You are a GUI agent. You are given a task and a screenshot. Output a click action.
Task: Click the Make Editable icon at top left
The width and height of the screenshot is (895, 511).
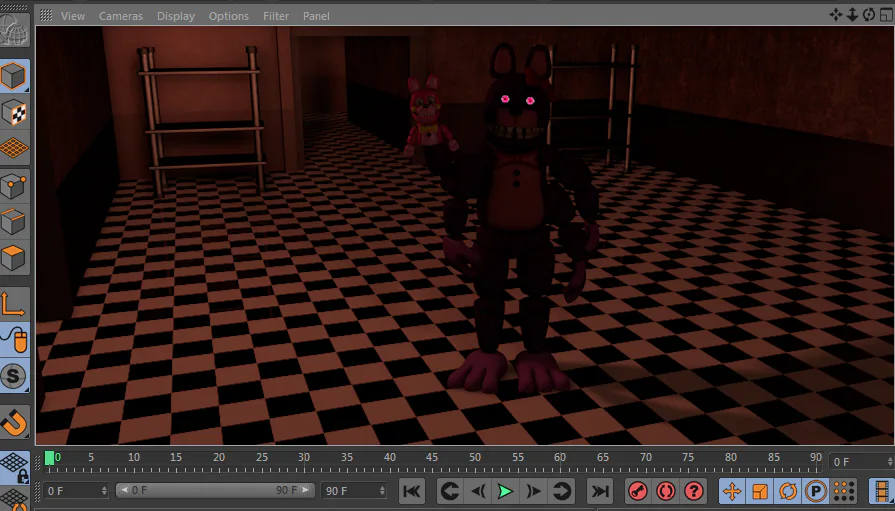[x=14, y=29]
